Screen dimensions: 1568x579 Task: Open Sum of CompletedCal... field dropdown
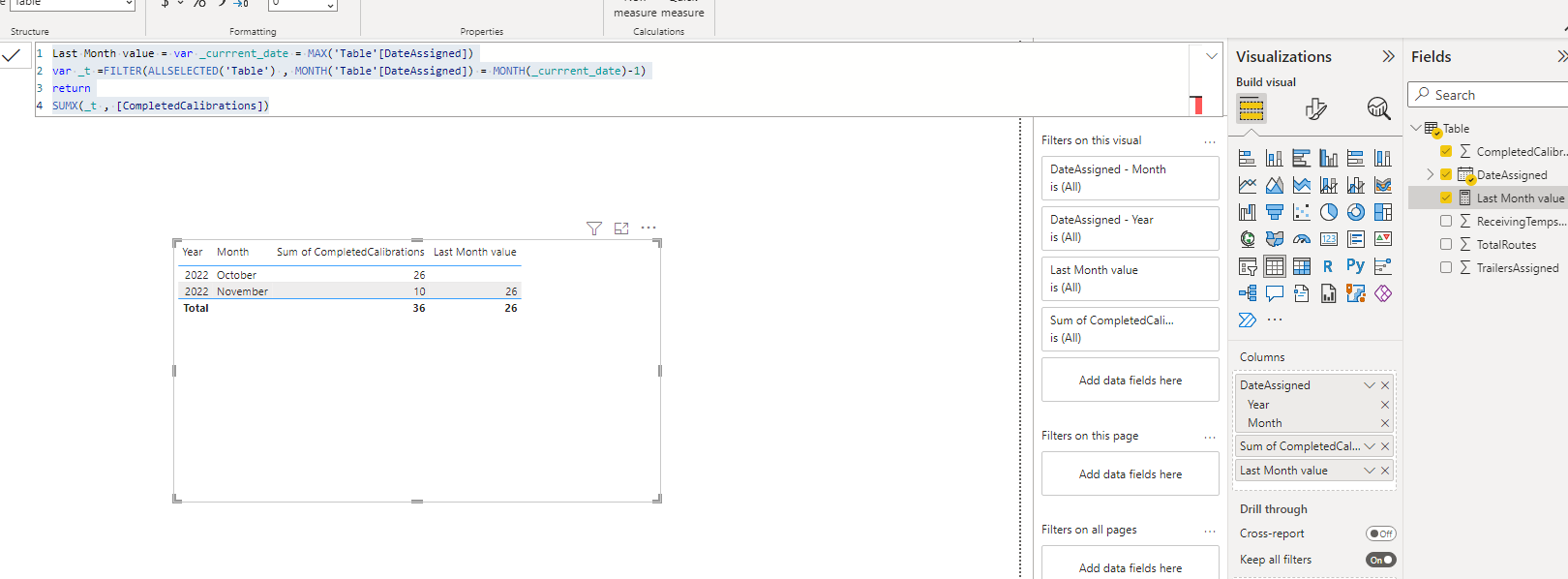(1370, 446)
